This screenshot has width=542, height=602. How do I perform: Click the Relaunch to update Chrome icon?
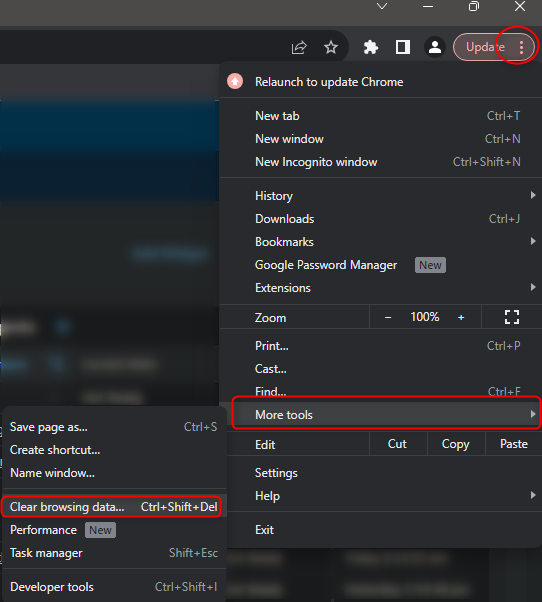[235, 81]
